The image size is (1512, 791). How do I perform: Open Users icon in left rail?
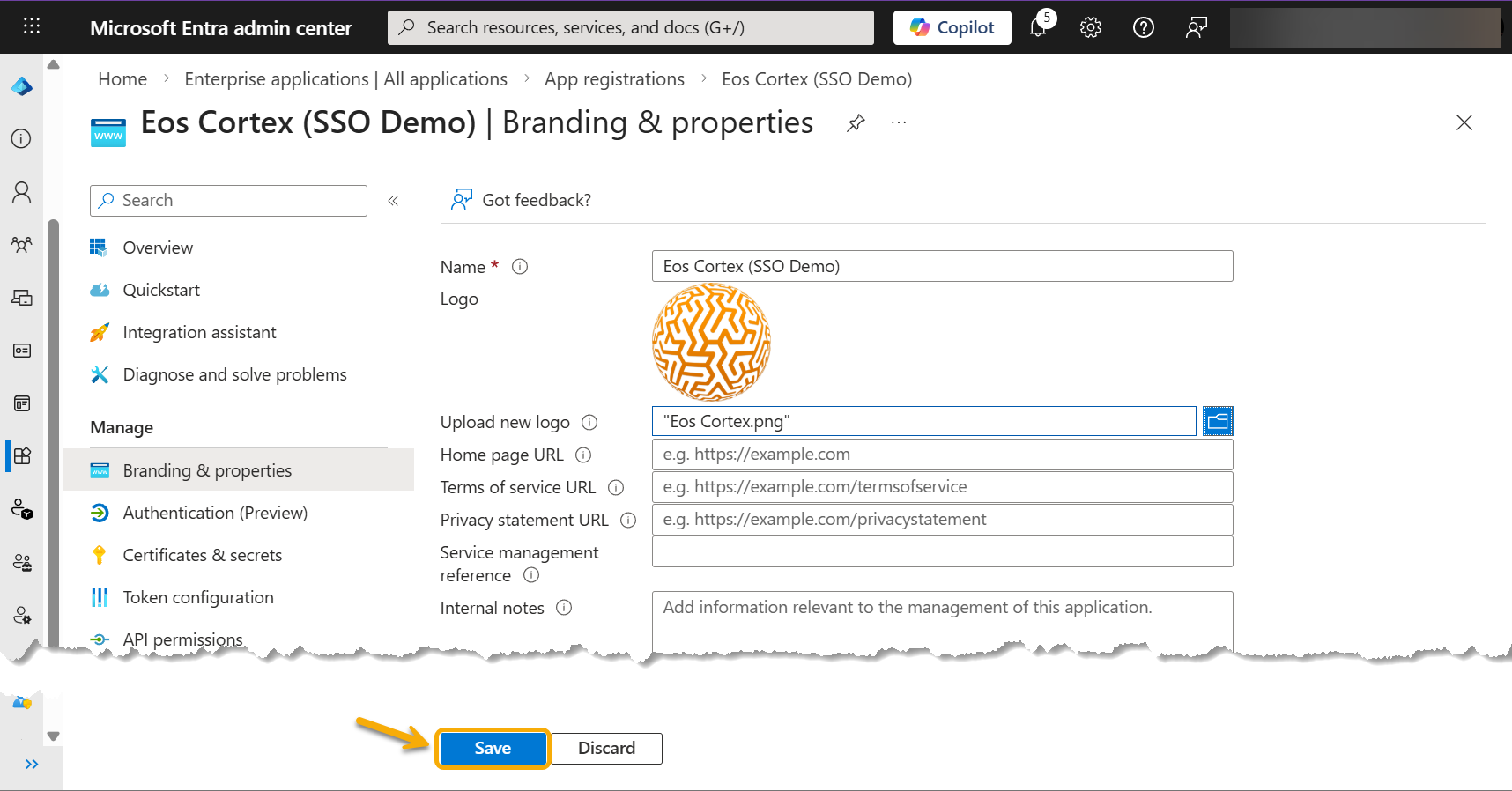(x=22, y=192)
